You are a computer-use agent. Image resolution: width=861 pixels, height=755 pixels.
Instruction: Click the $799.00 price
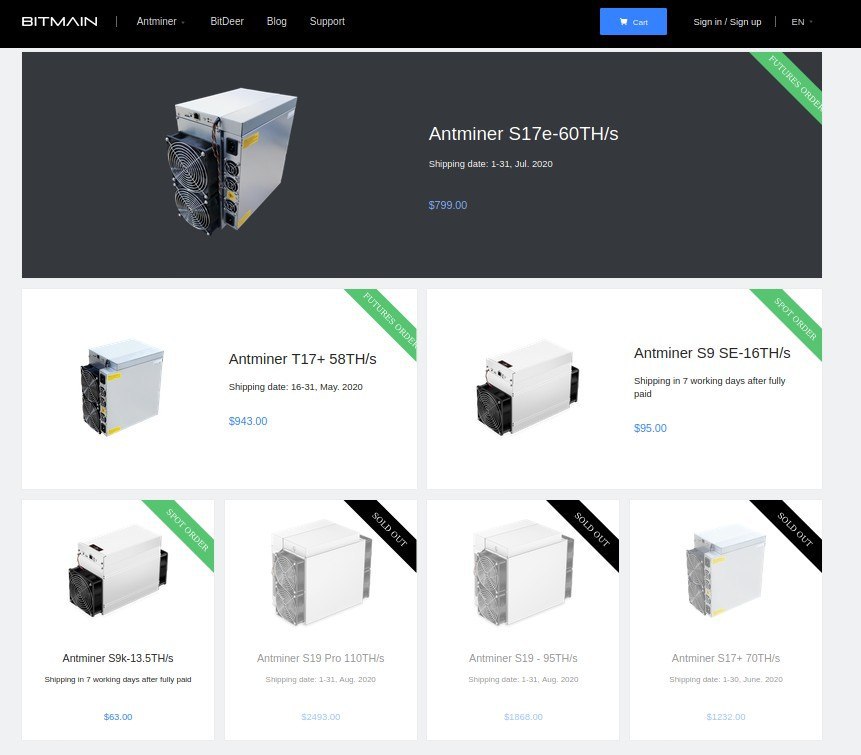[x=448, y=205]
